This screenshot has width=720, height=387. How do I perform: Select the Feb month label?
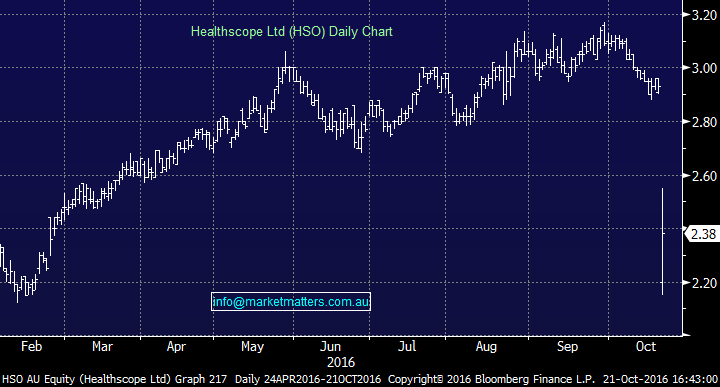31,346
